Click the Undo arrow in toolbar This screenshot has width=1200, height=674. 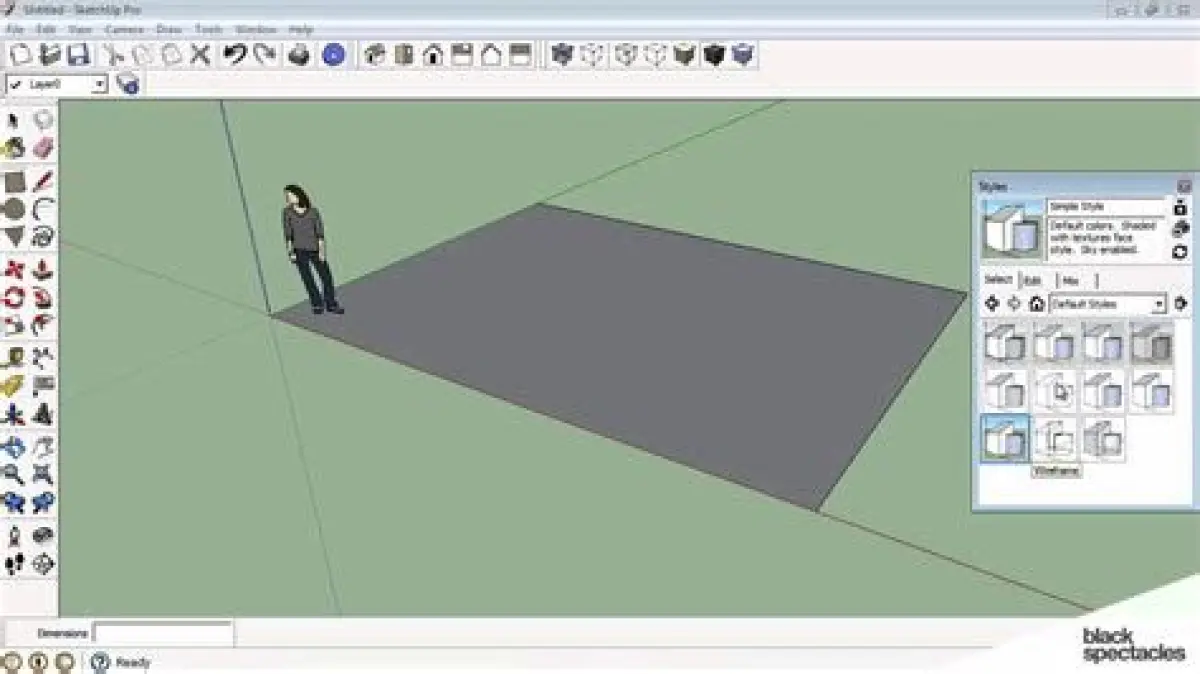234,54
